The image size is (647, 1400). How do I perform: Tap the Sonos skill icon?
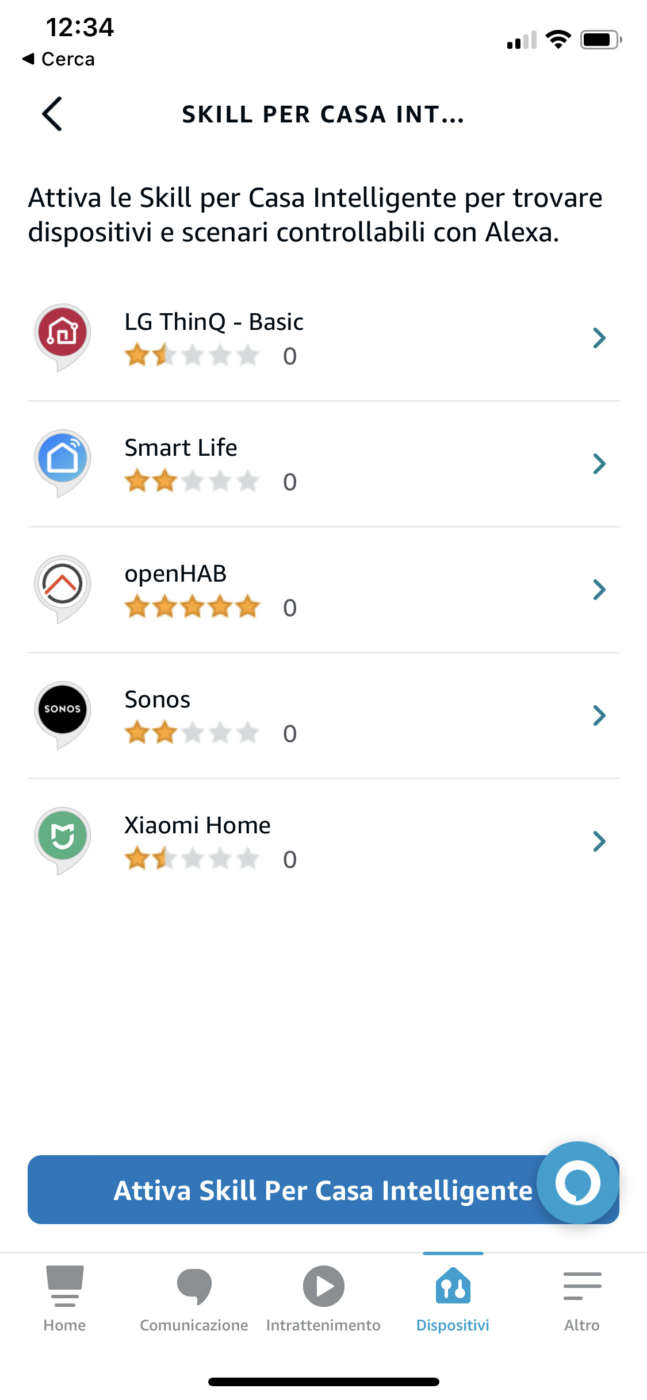(62, 713)
